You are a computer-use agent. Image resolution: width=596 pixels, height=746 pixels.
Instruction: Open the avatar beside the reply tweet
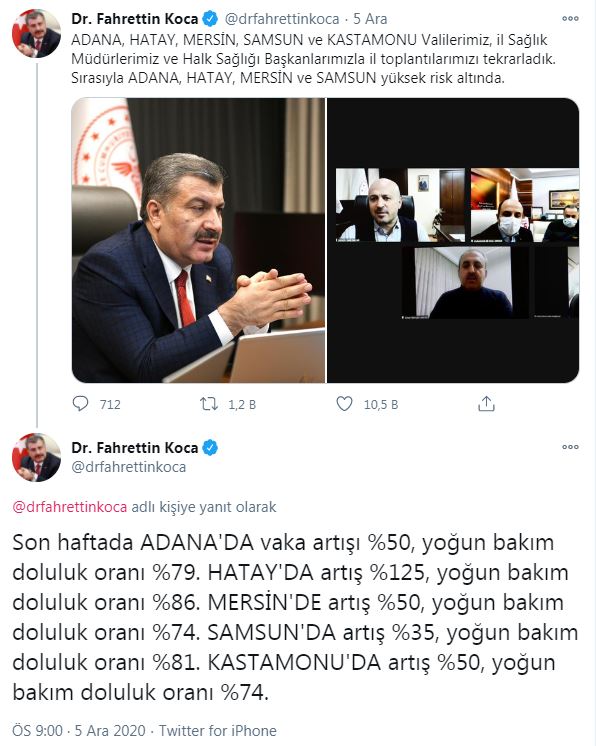(37, 457)
